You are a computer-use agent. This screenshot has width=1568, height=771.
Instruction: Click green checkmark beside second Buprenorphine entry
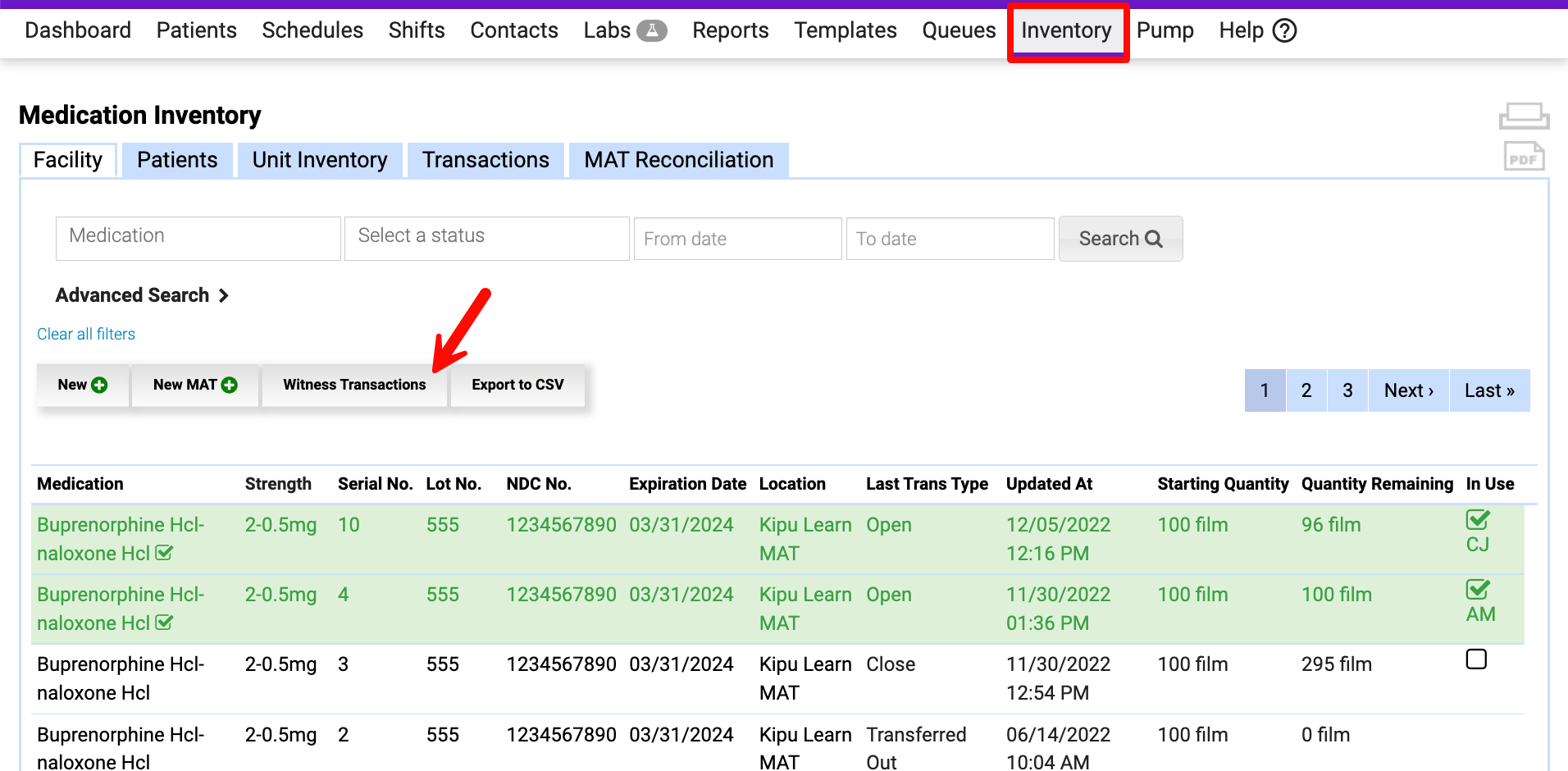click(164, 623)
